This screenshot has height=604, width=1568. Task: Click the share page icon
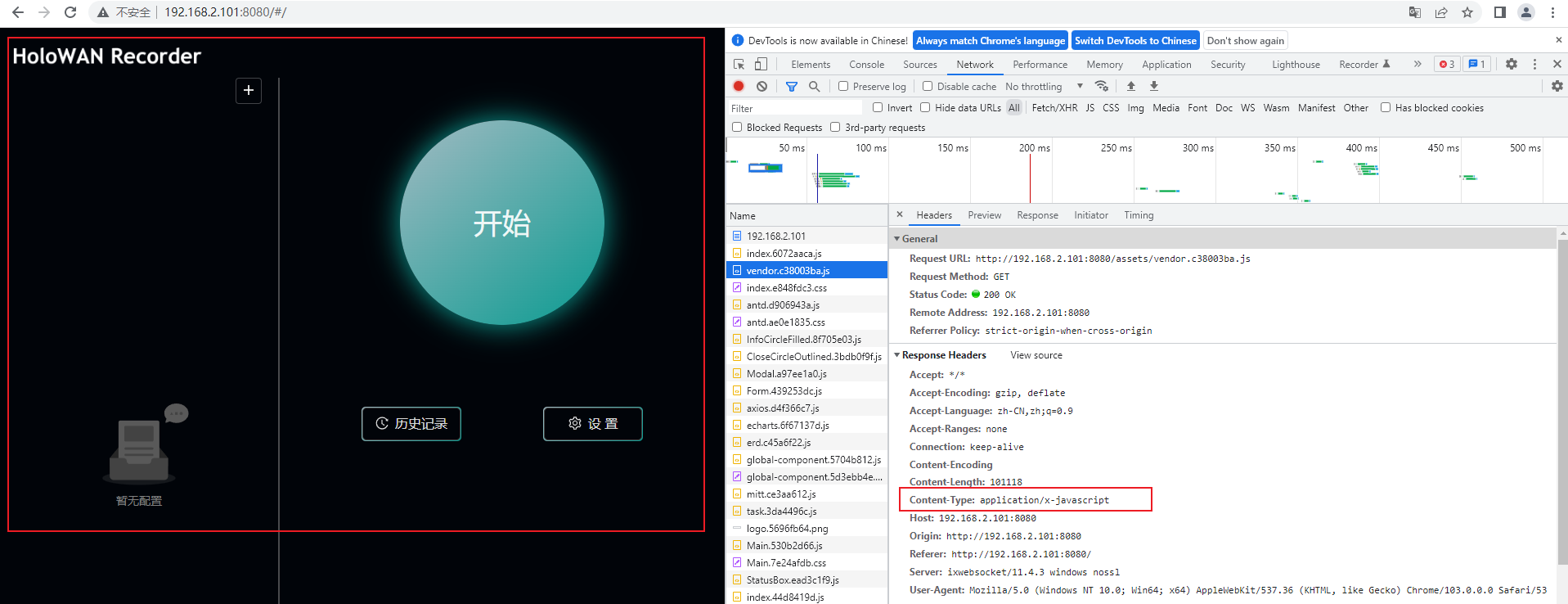1441,12
